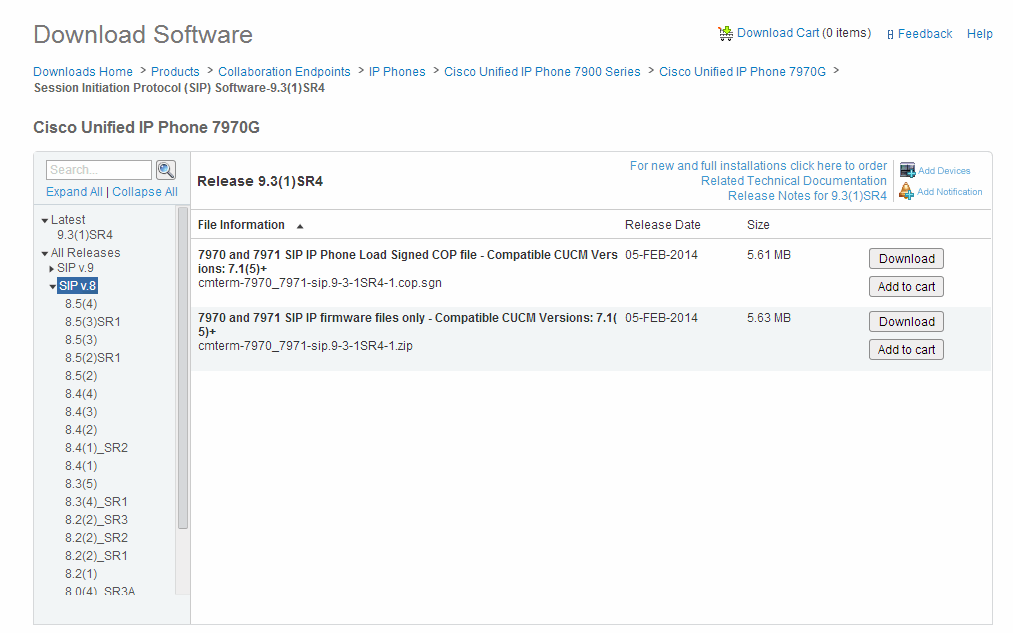
Task: Select release 9.3(1)SR4 under Latest
Action: [x=85, y=235]
